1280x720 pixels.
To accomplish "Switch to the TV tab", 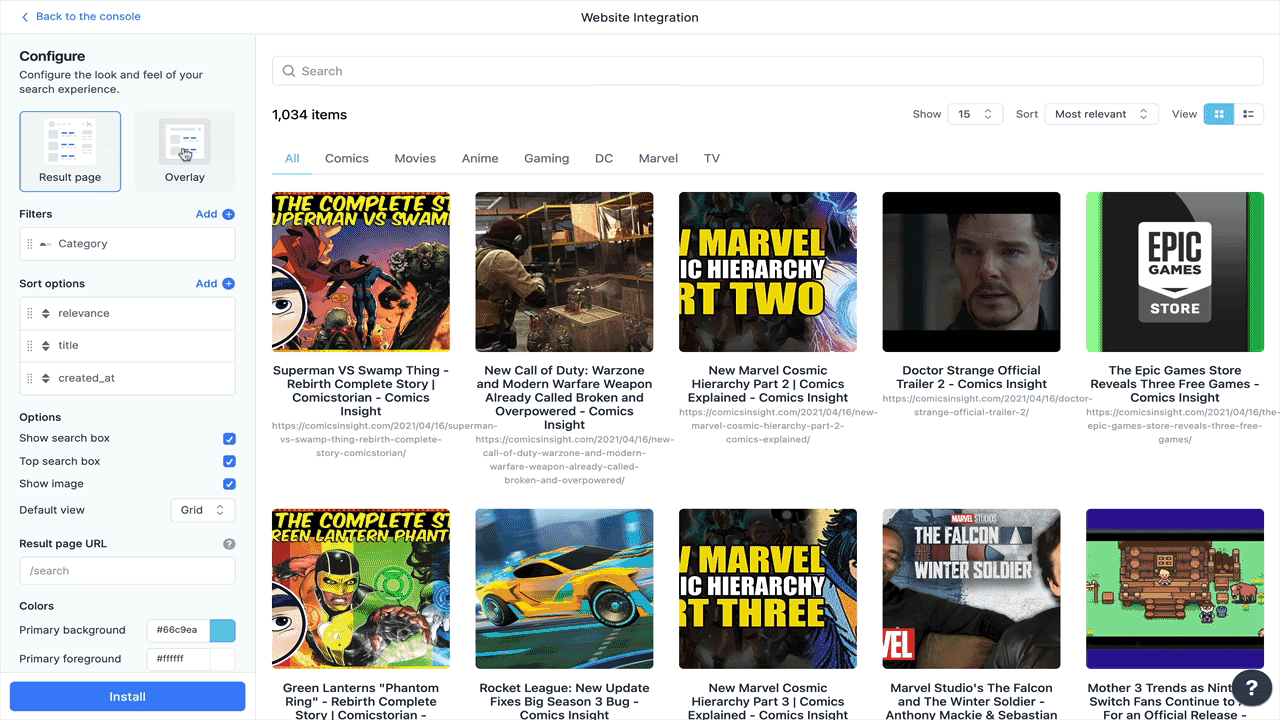I will pos(712,158).
